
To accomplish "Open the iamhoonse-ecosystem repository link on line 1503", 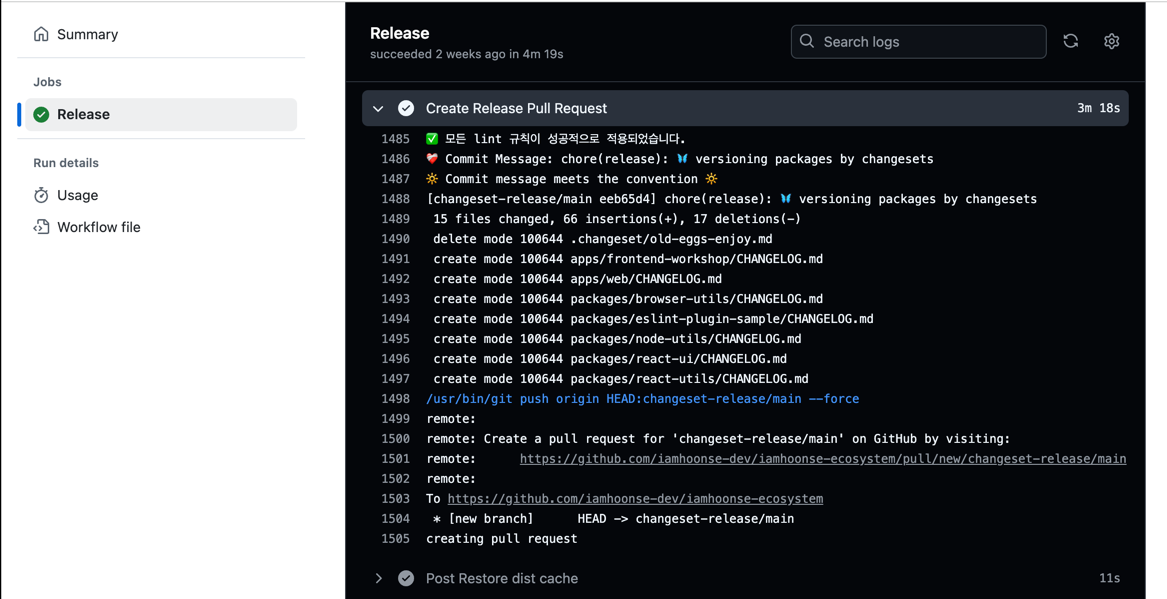I will click(635, 499).
